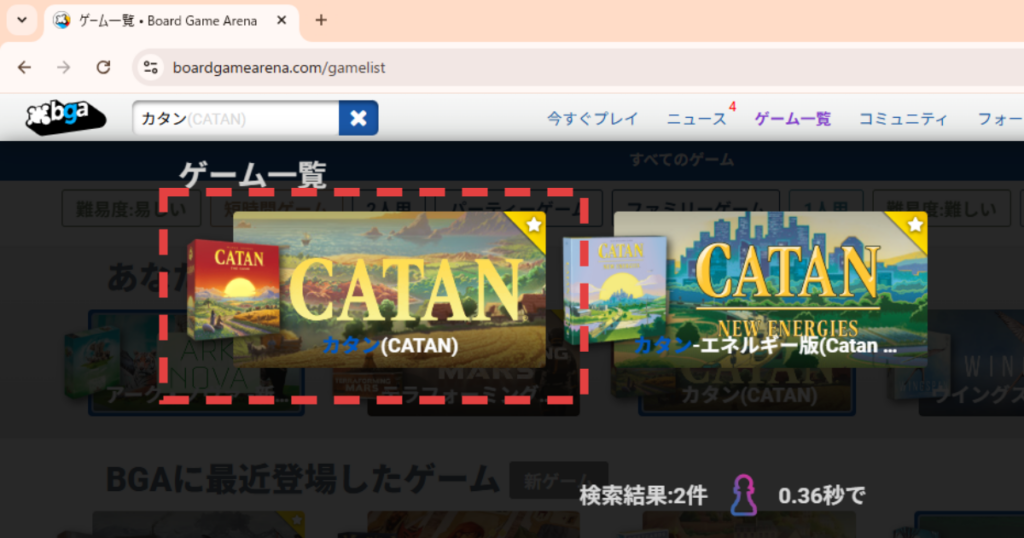This screenshot has height=538, width=1024.
Task: Click the カタン(CATAN) result title link
Action: [390, 345]
